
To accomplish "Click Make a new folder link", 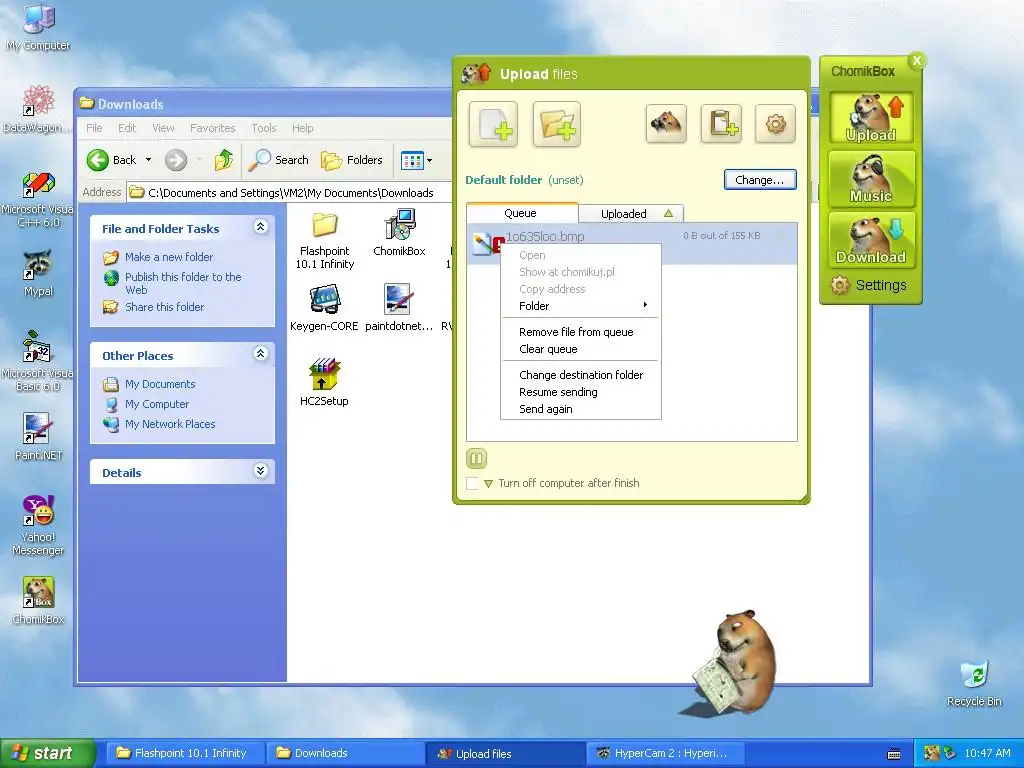I will click(168, 257).
